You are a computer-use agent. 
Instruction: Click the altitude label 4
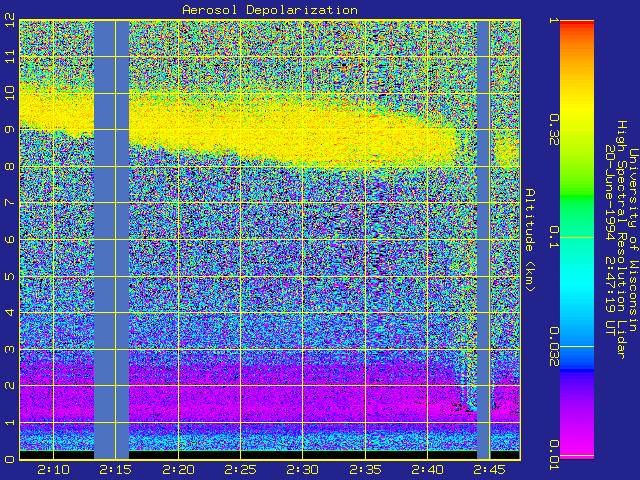9,312
